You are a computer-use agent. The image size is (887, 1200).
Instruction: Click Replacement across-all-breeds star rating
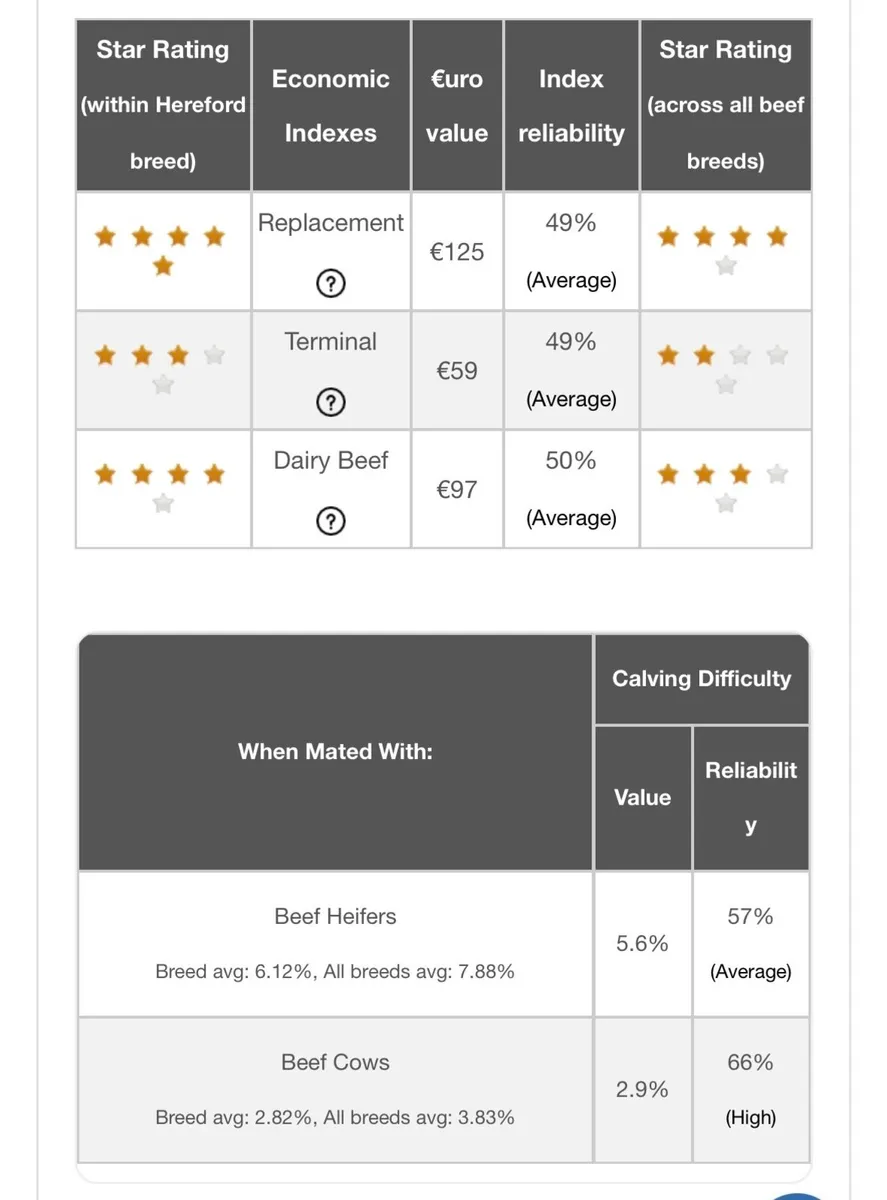click(x=725, y=251)
